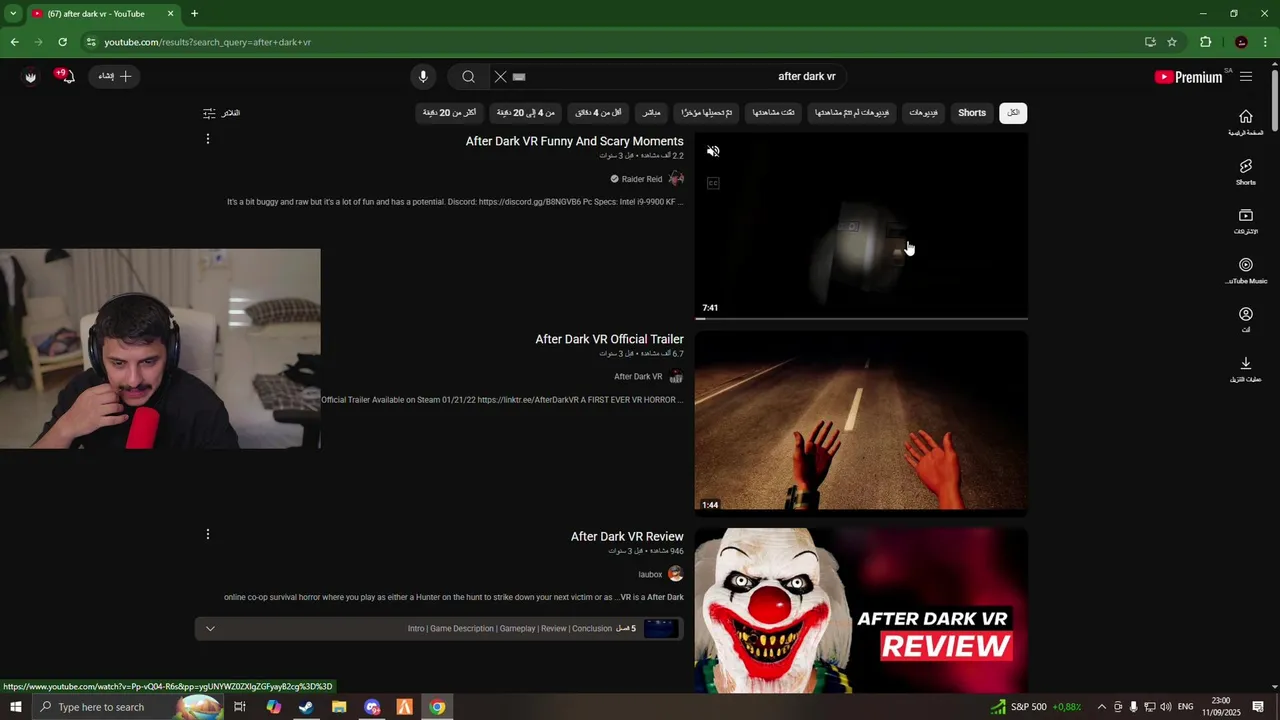The height and width of the screenshot is (720, 1280).
Task: Expand chapters chevron under After Dark VR Review
Action: [210, 629]
